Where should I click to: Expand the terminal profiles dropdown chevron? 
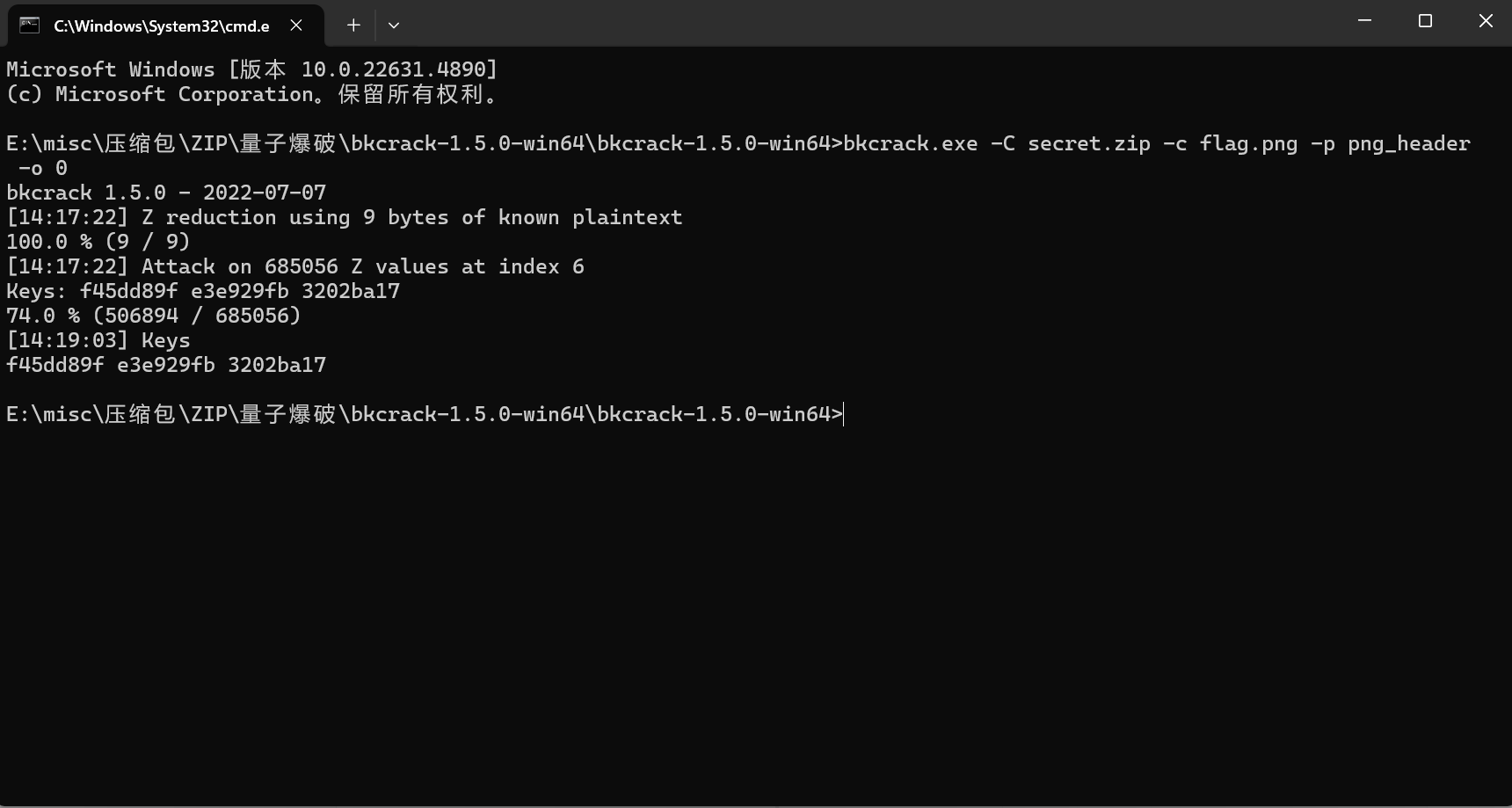[x=394, y=25]
